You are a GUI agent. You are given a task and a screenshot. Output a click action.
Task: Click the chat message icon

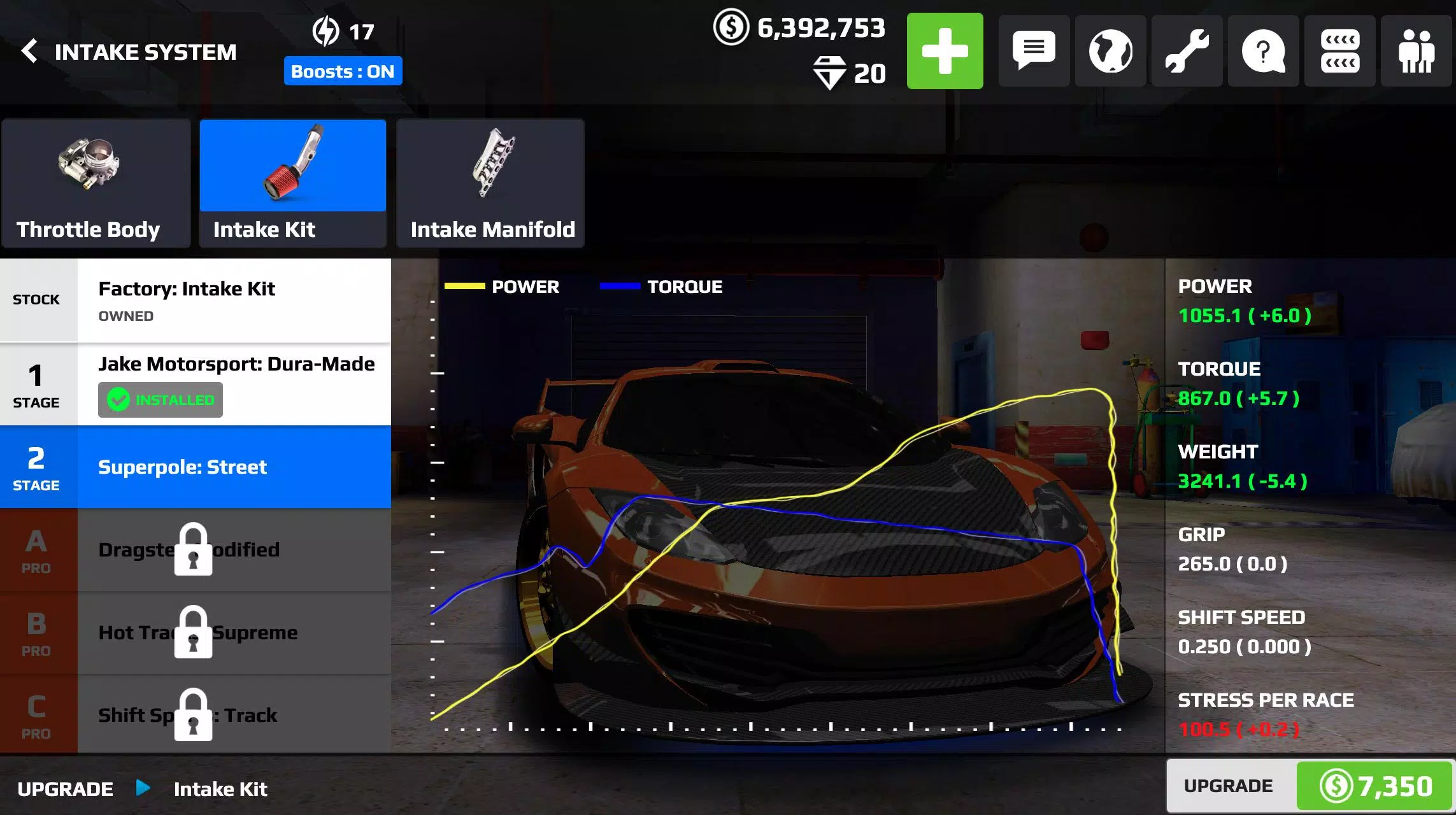1031,50
